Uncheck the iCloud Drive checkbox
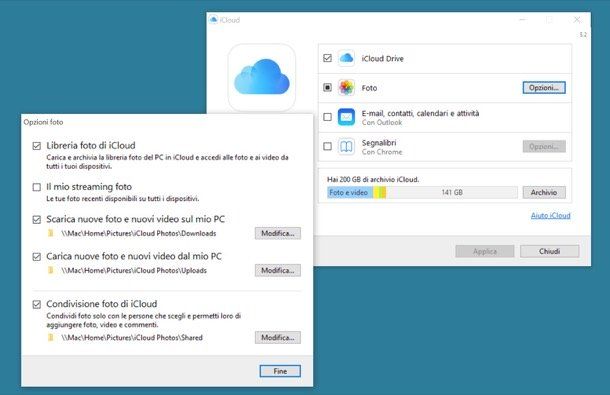This screenshot has width=610, height=395. point(328,58)
